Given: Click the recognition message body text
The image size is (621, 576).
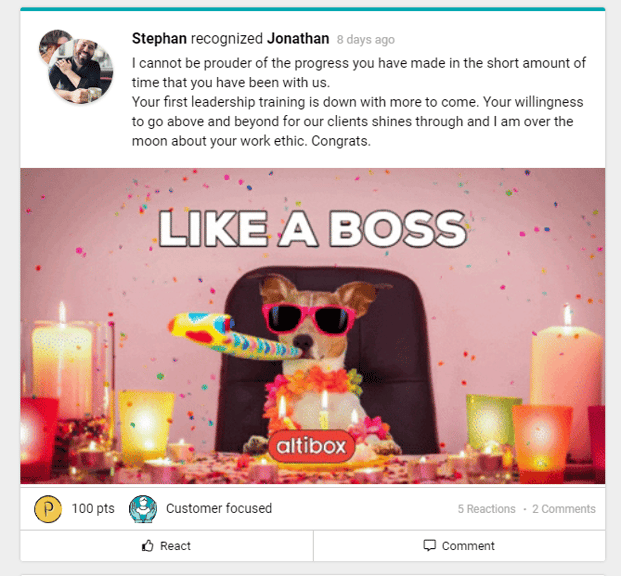Looking at the screenshot, I should (x=359, y=102).
